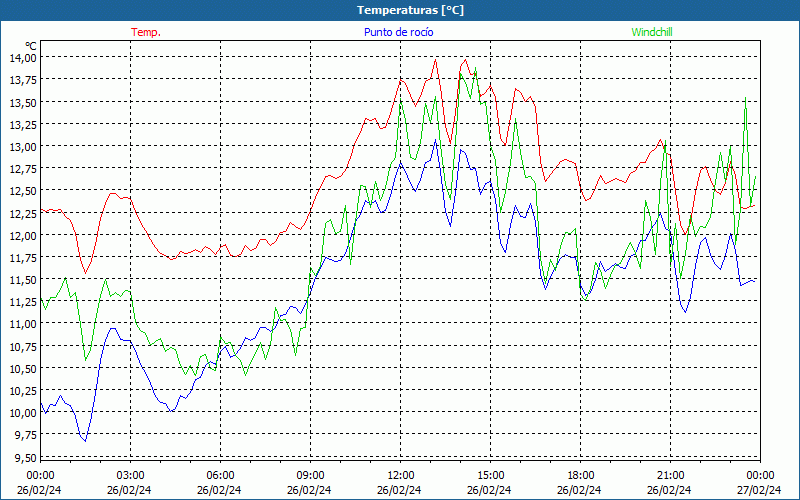This screenshot has height=500, width=800.
Task: Click the 11,50 y-axis value
Action: click(x=23, y=280)
